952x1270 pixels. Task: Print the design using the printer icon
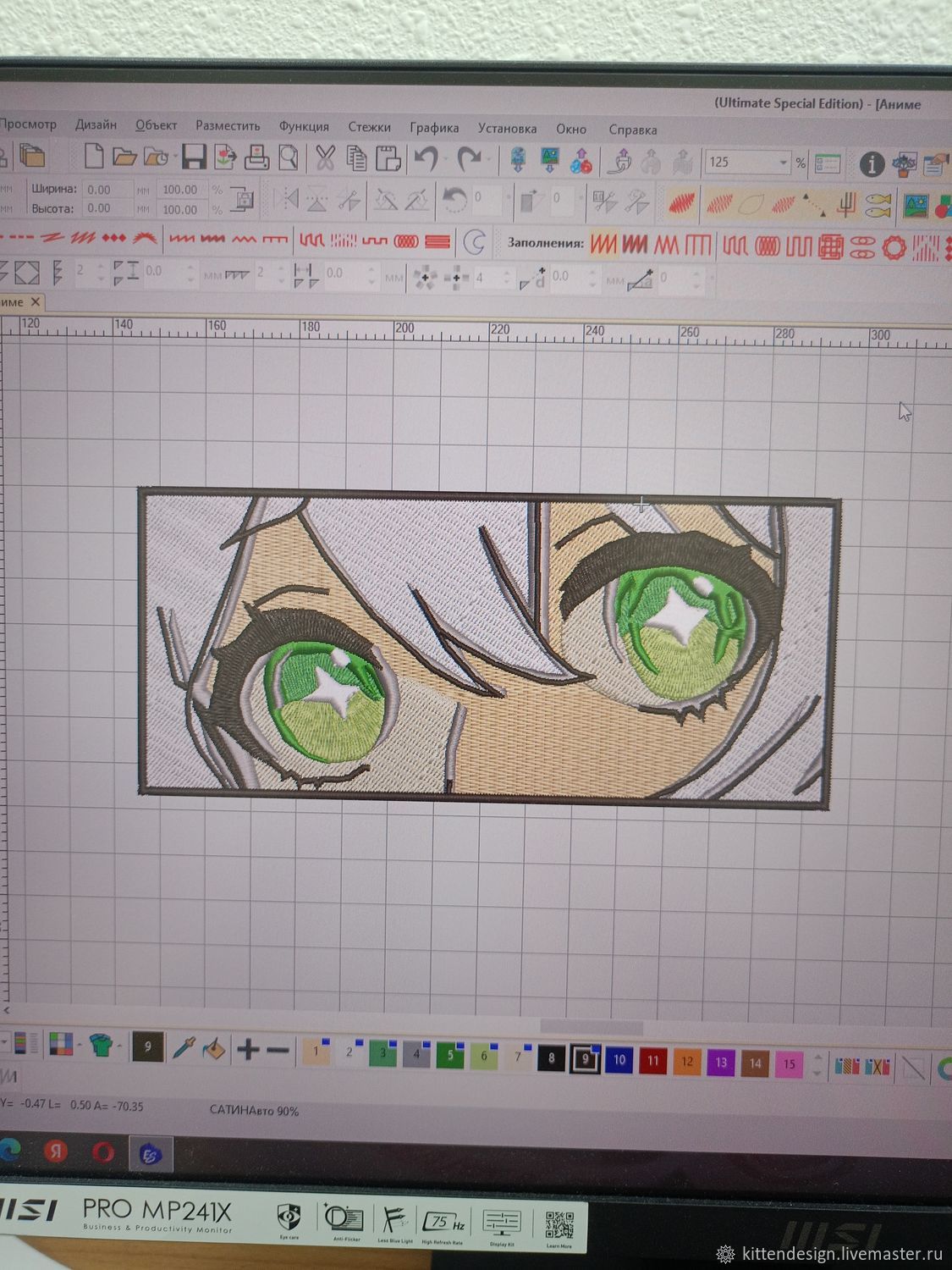(x=257, y=157)
